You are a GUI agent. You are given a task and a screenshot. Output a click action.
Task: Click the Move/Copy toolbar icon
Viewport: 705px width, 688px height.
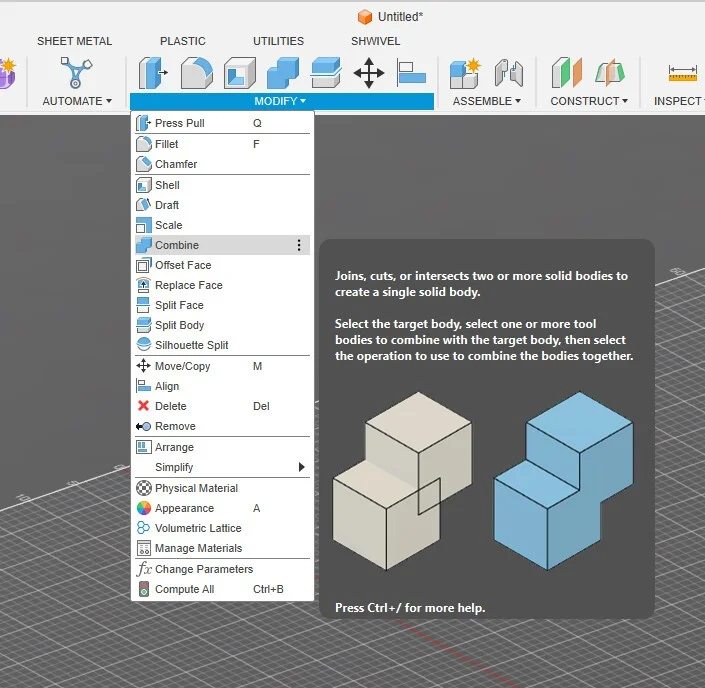click(x=369, y=72)
